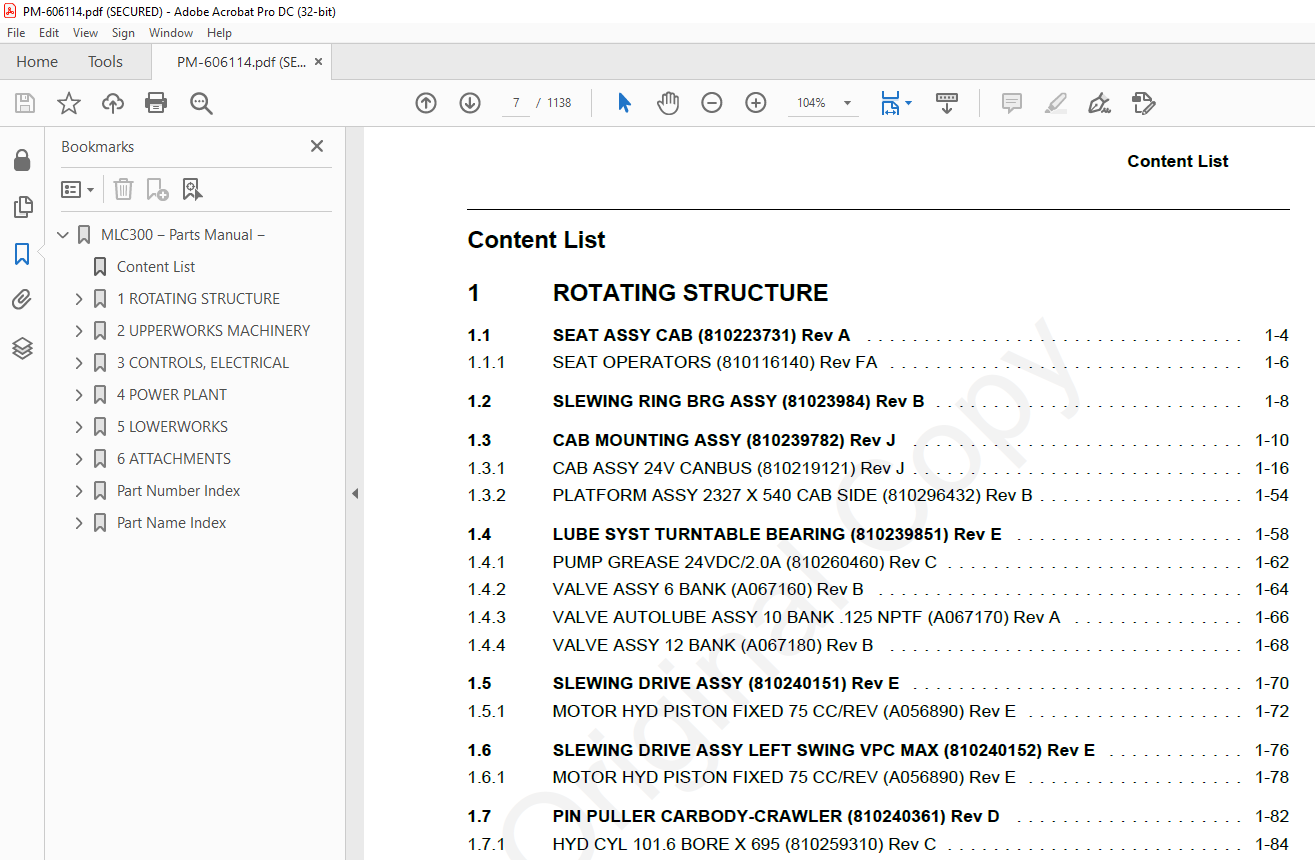The width and height of the screenshot is (1315, 860).
Task: Expand the 2 UPPERWORKS MACHINERY bookmark
Action: pyautogui.click(x=79, y=331)
